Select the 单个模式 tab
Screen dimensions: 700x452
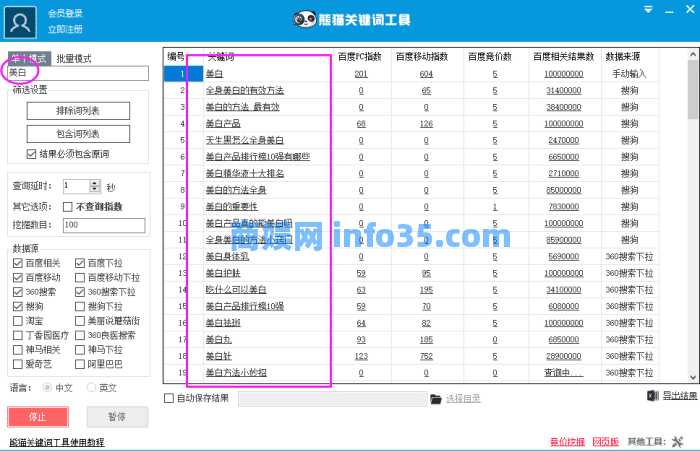29,59
